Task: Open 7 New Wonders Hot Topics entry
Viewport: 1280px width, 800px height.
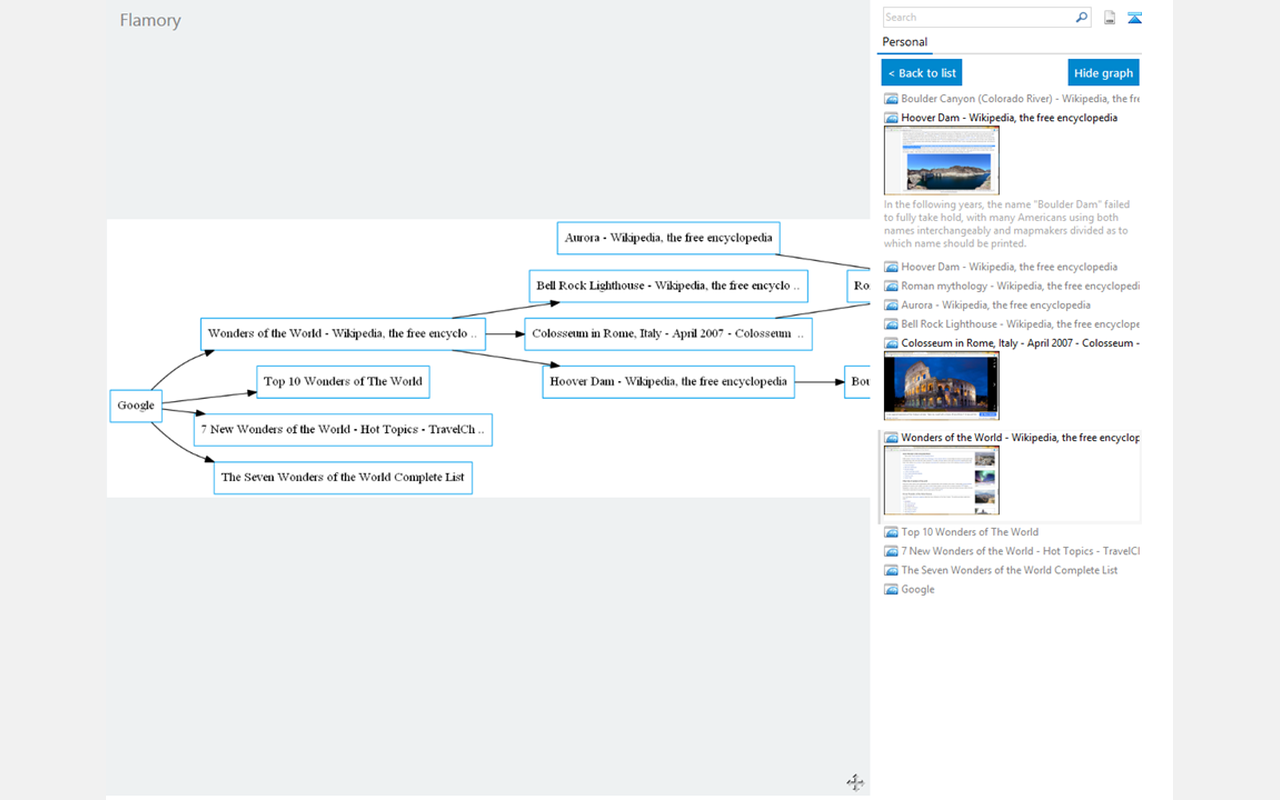Action: click(1020, 551)
